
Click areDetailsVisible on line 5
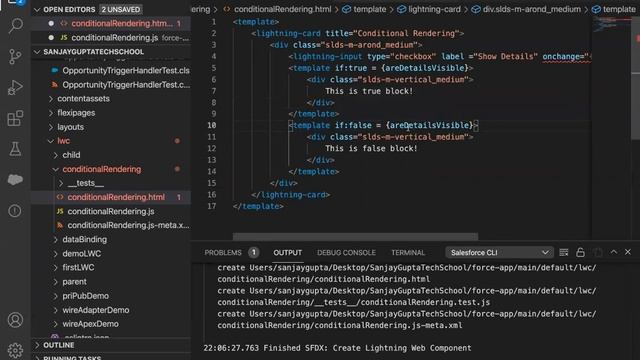[x=425, y=68]
